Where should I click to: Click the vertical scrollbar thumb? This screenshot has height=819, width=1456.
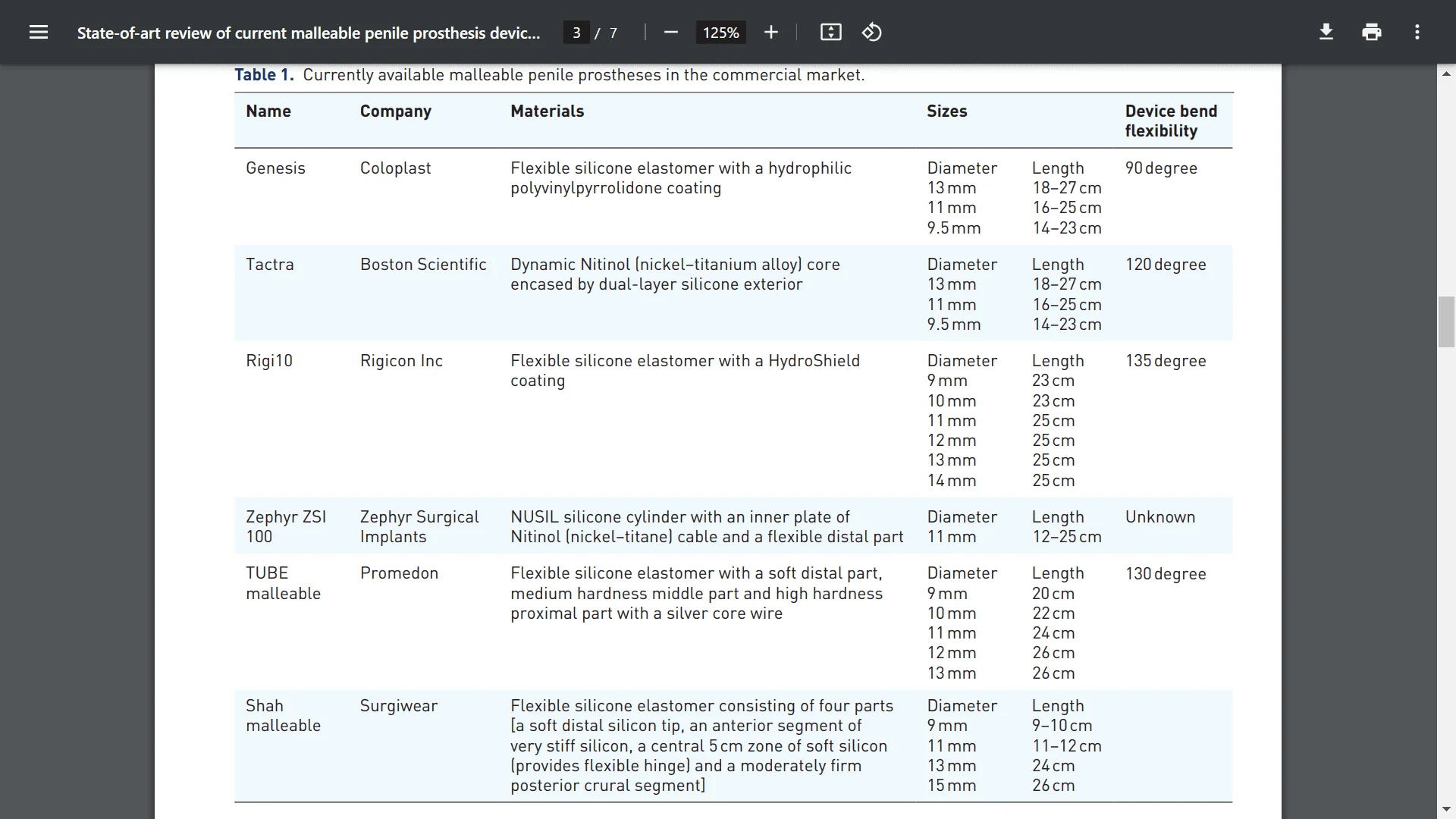click(1447, 322)
